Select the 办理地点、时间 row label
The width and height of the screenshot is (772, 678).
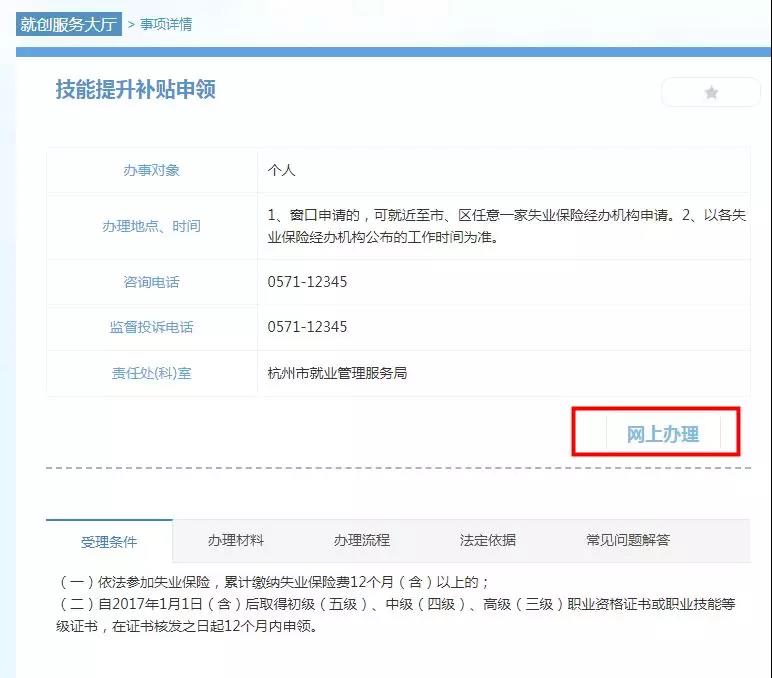(x=152, y=226)
